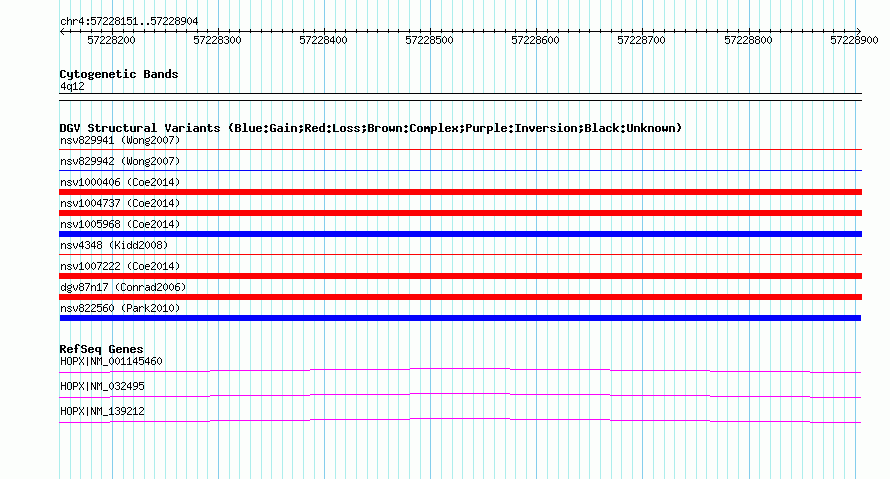This screenshot has height=479, width=890.
Task: Open the HOPX|NM_001145460 transcript label
Action: pos(111,362)
